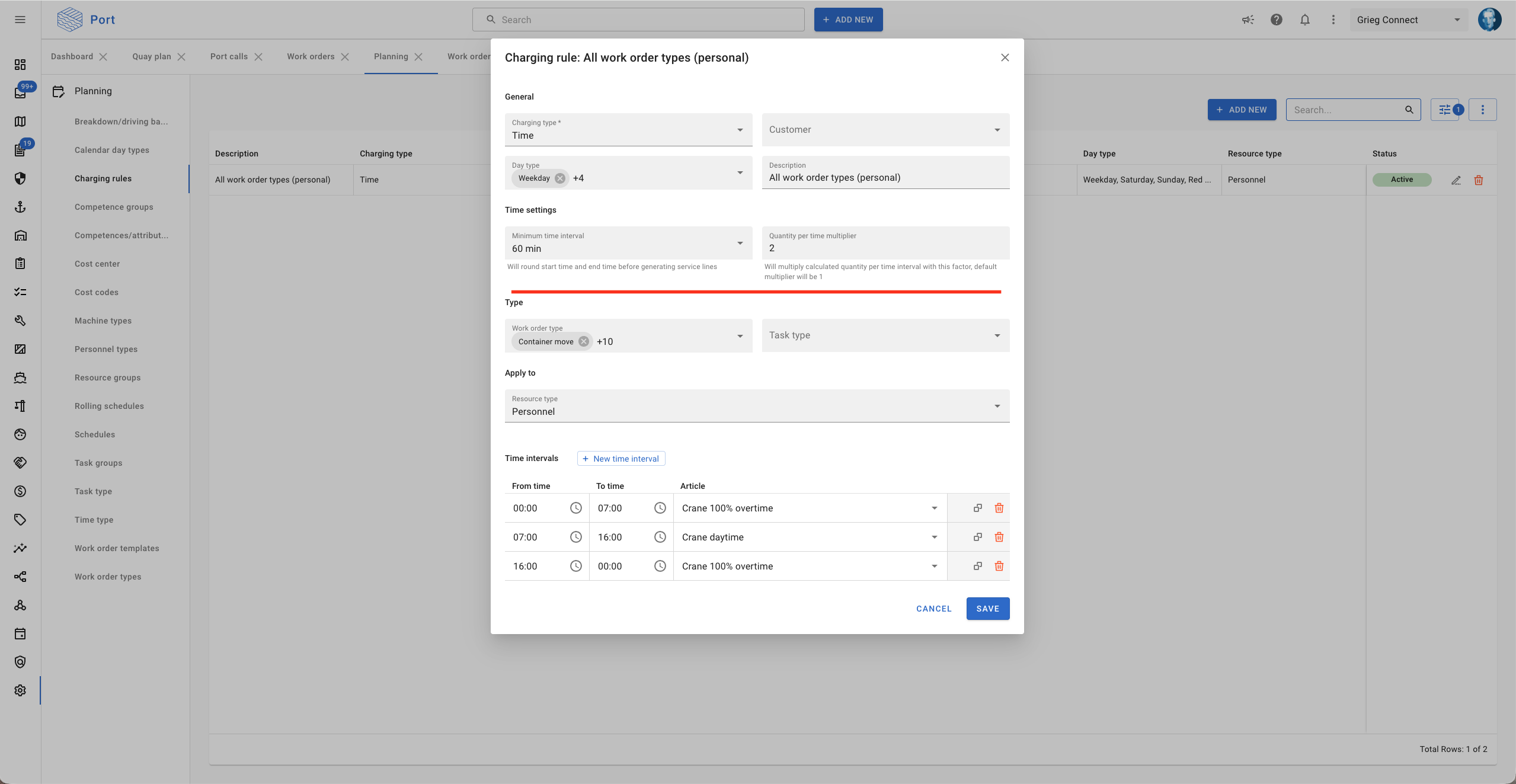Open the notifications bell
This screenshot has width=1516, height=784.
[x=1304, y=20]
